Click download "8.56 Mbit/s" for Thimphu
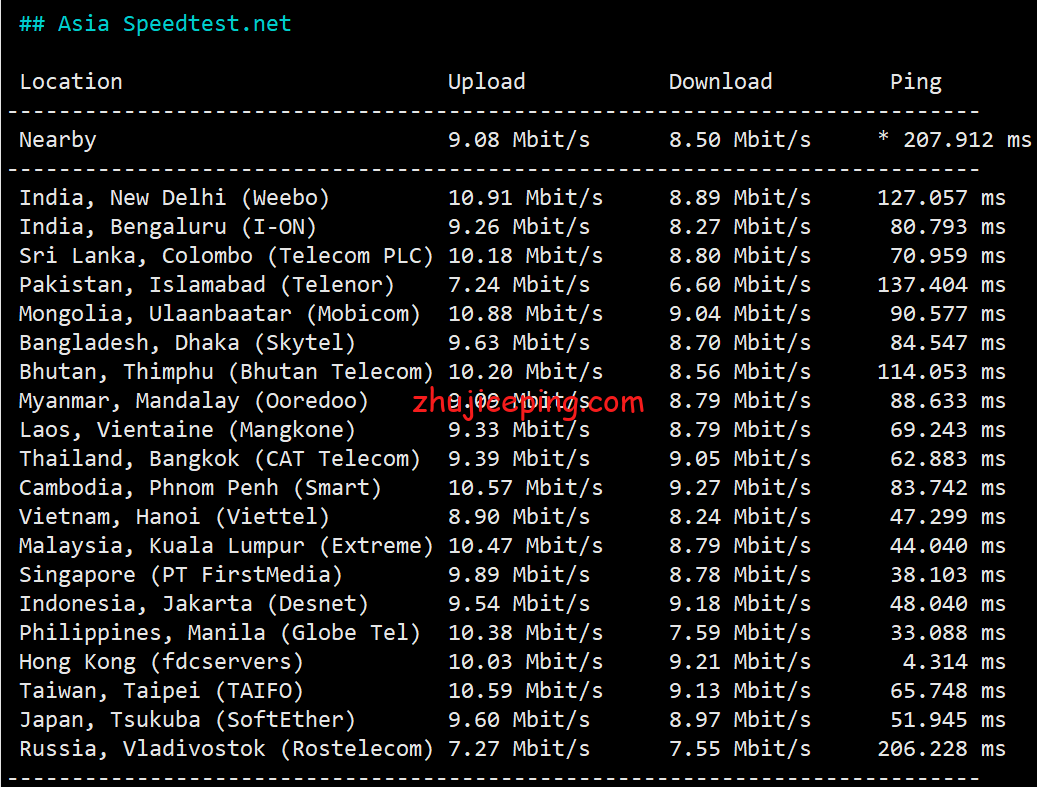The image size is (1037, 787). click(739, 372)
